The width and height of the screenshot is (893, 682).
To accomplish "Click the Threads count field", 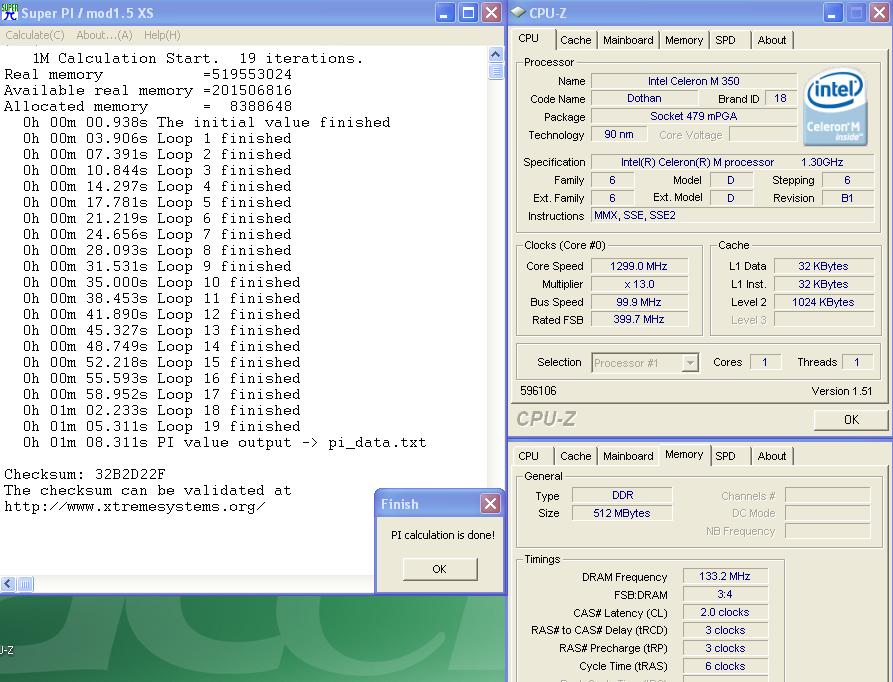I will 857,362.
